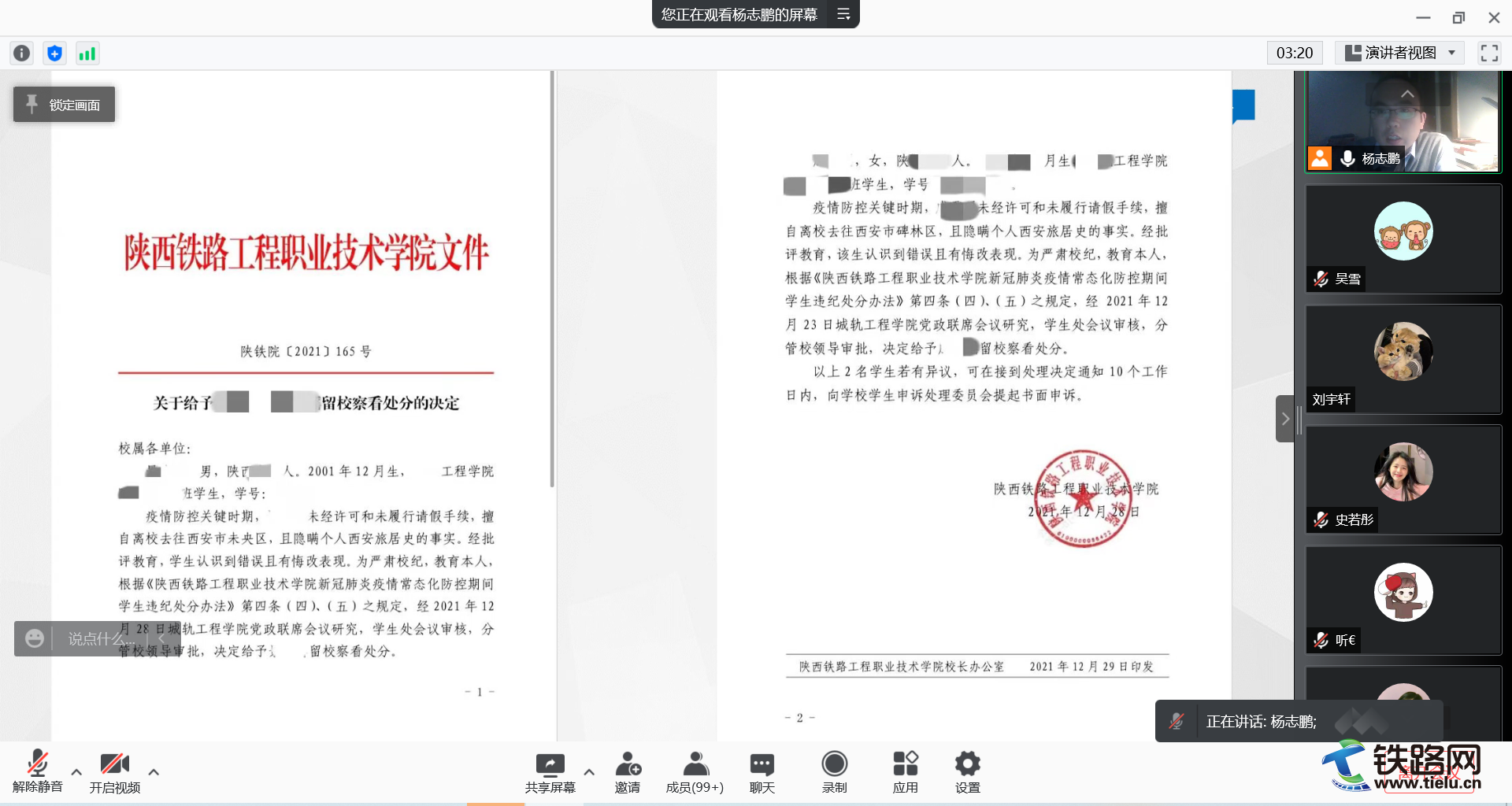Select 听€ participant tile

1403,601
